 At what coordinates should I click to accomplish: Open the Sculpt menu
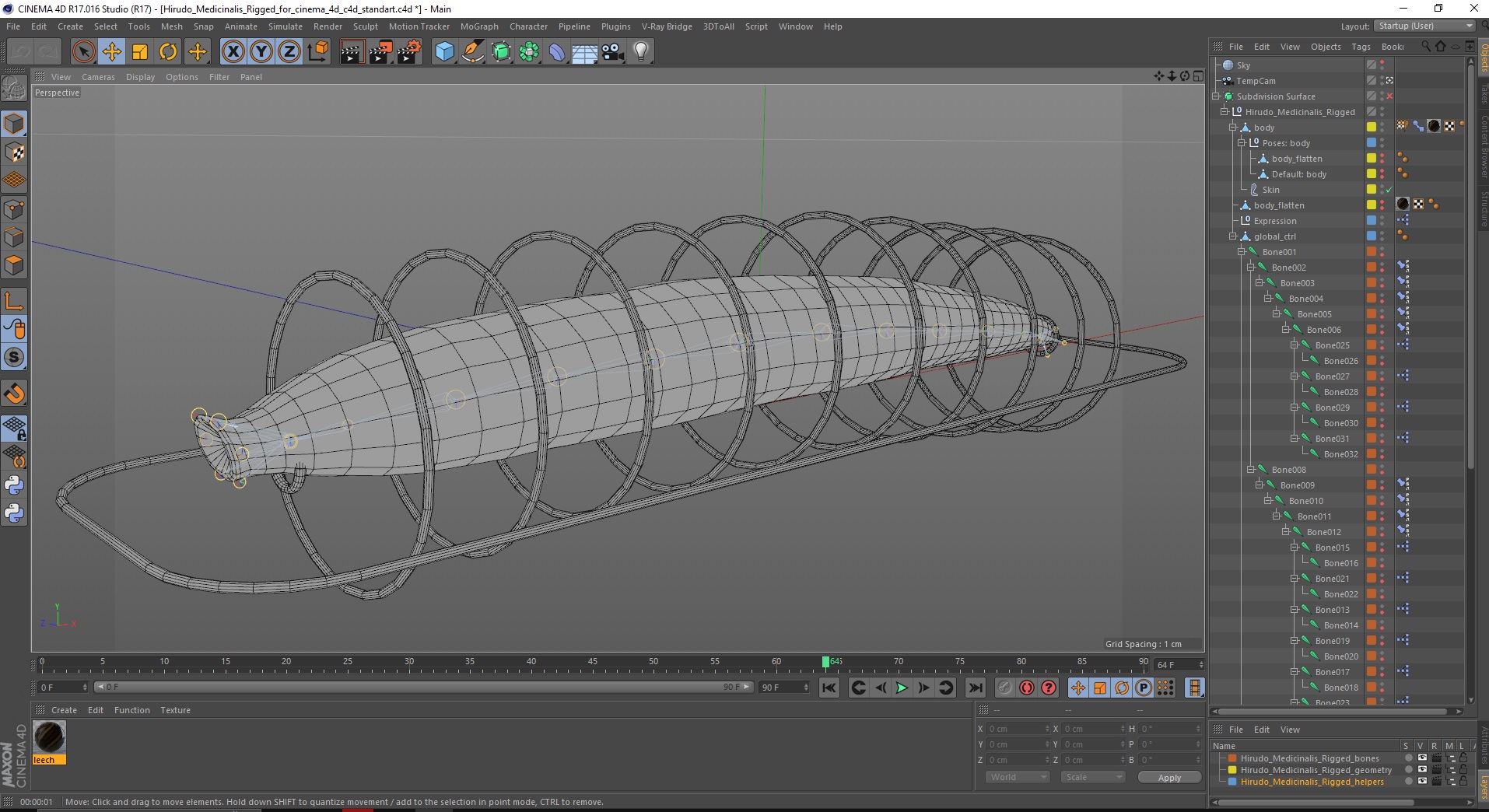click(365, 26)
